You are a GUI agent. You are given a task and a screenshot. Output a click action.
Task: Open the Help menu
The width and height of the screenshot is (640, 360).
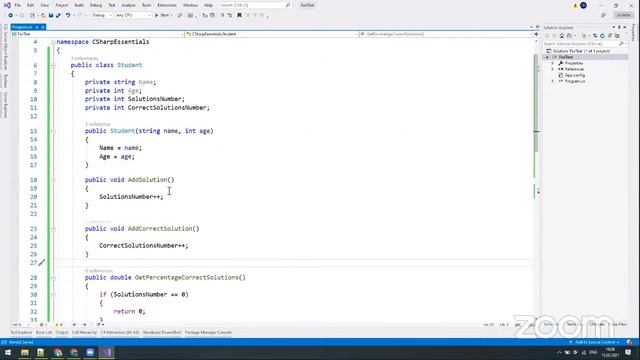(208, 5)
